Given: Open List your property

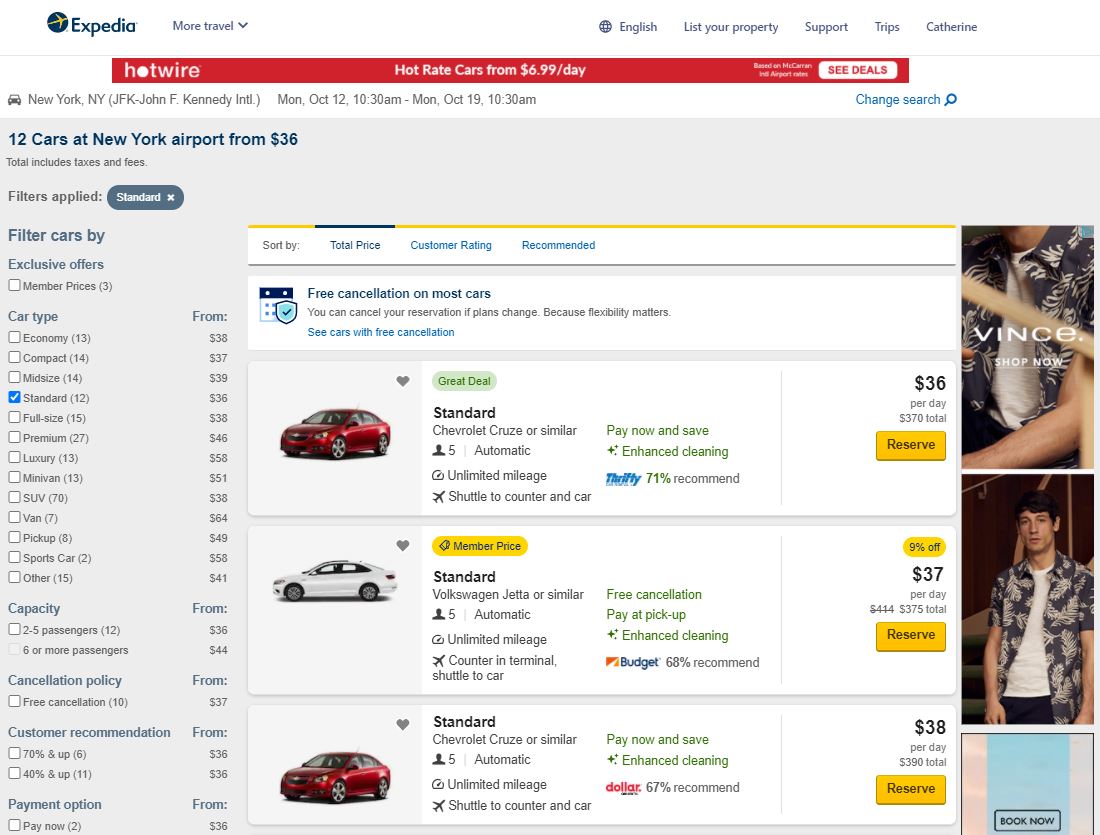Looking at the screenshot, I should pos(731,27).
